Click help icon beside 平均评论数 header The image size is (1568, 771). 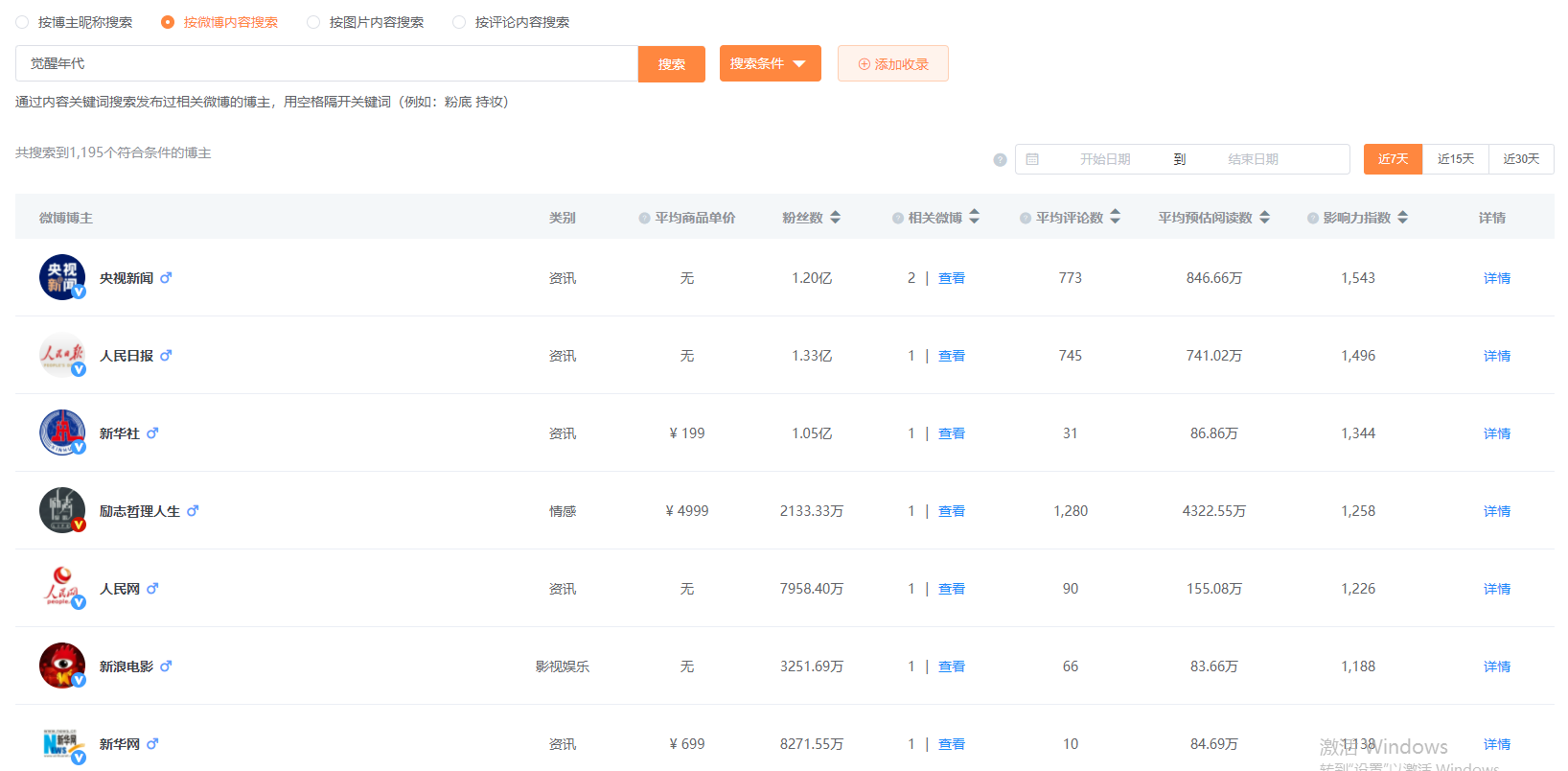tap(1026, 219)
